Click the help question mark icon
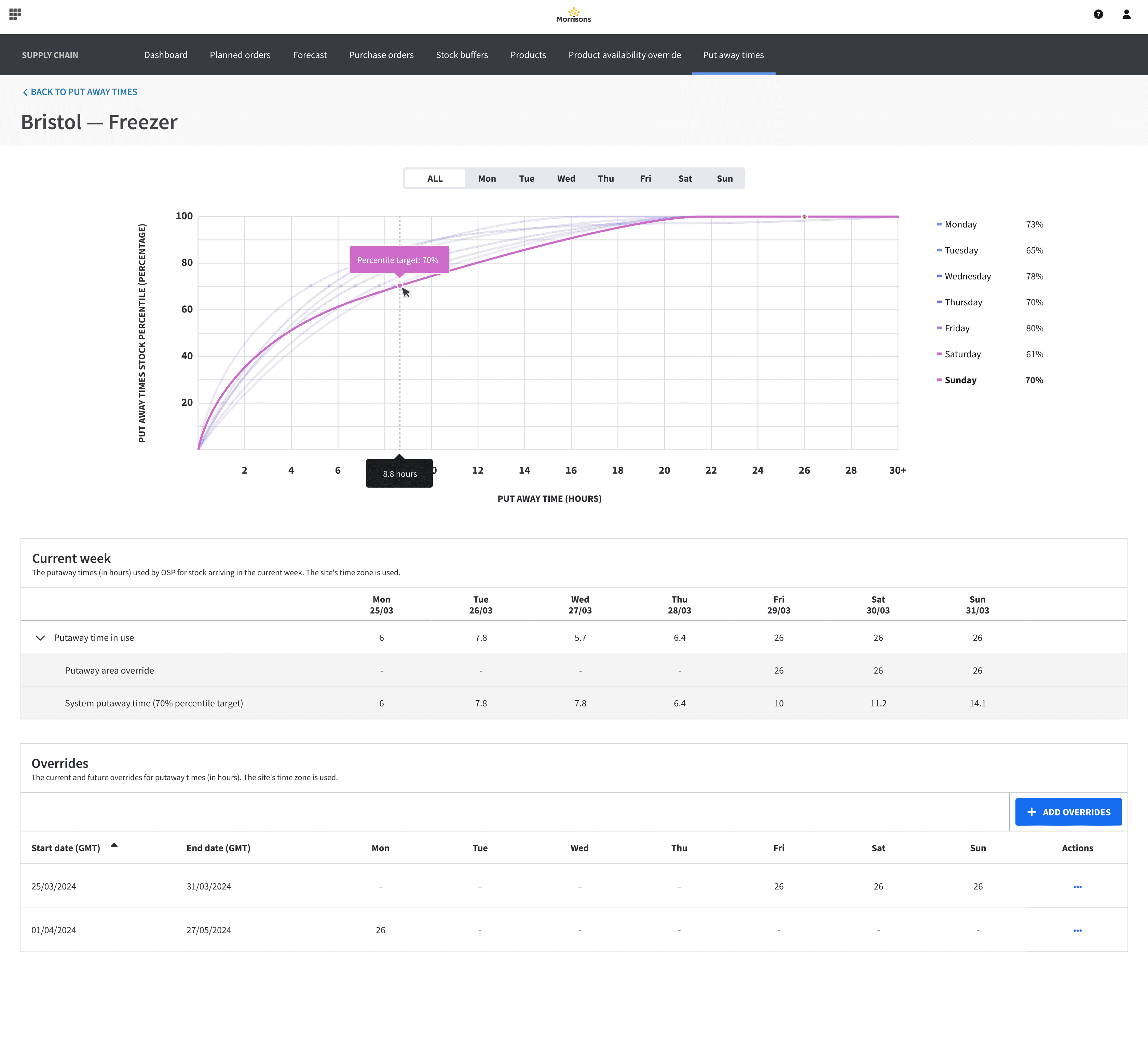Viewport: 1148px width, 1048px height. [1098, 14]
